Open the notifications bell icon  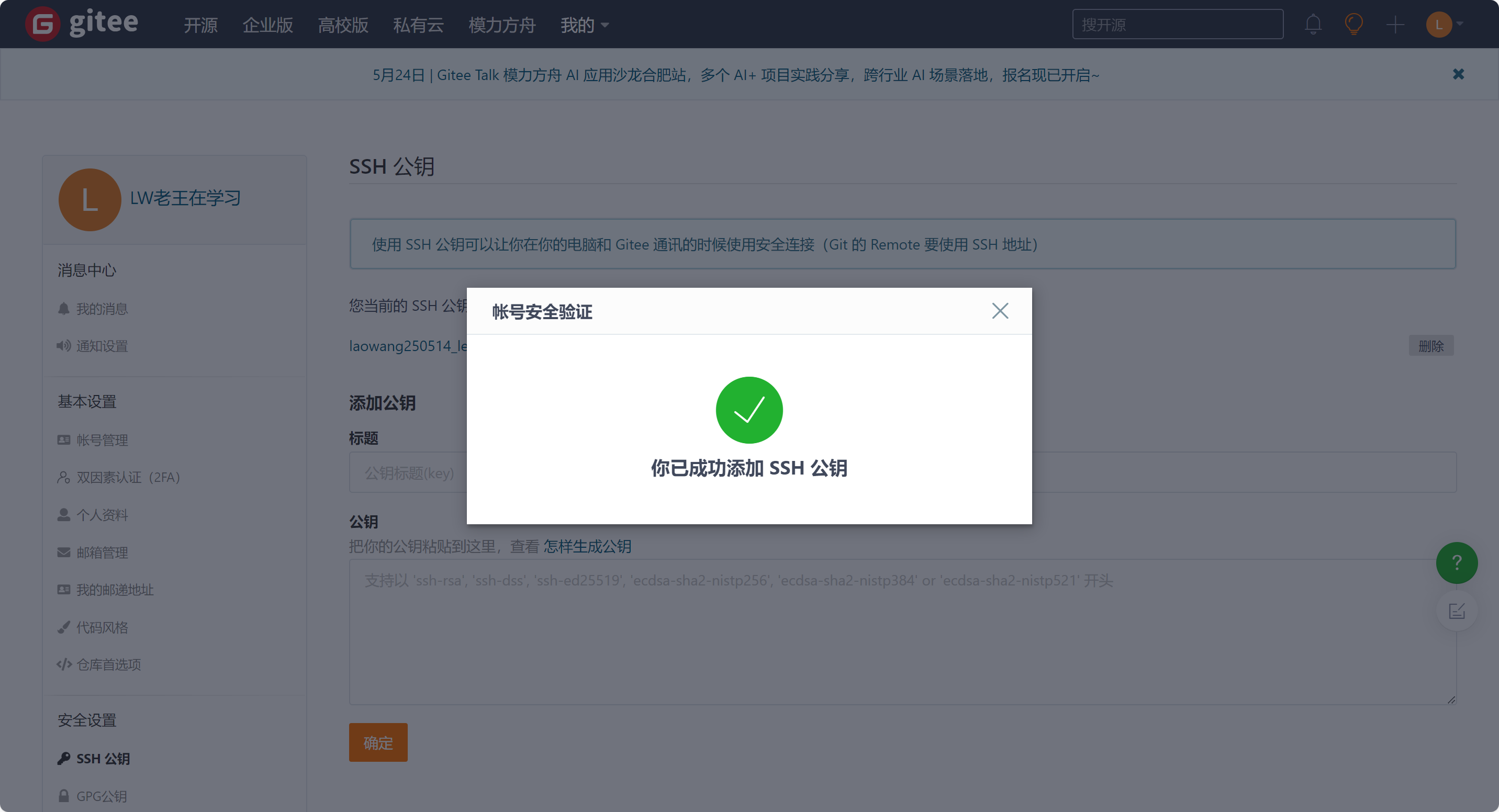[x=1313, y=25]
